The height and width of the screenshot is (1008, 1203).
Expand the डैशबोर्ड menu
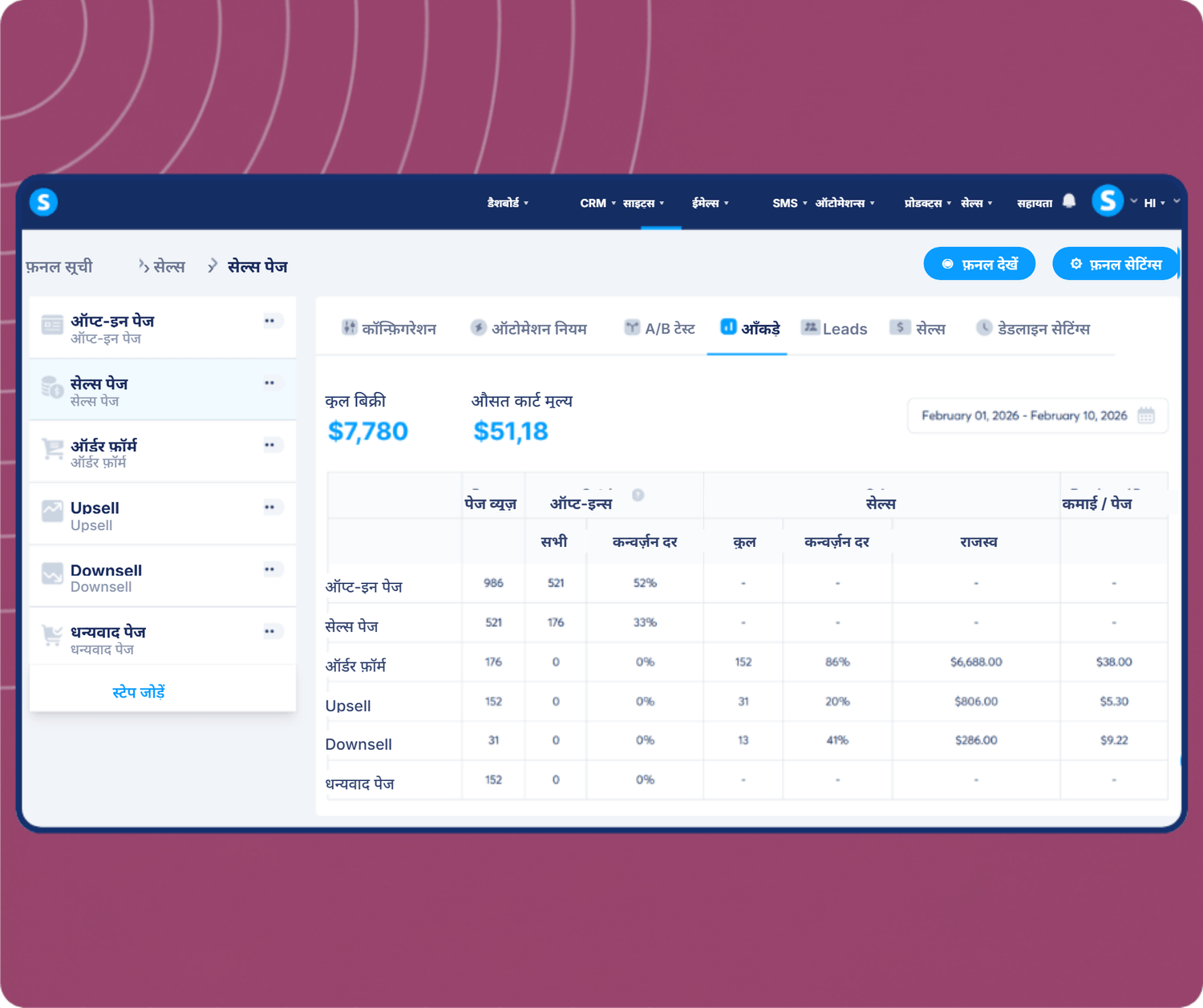[x=508, y=203]
